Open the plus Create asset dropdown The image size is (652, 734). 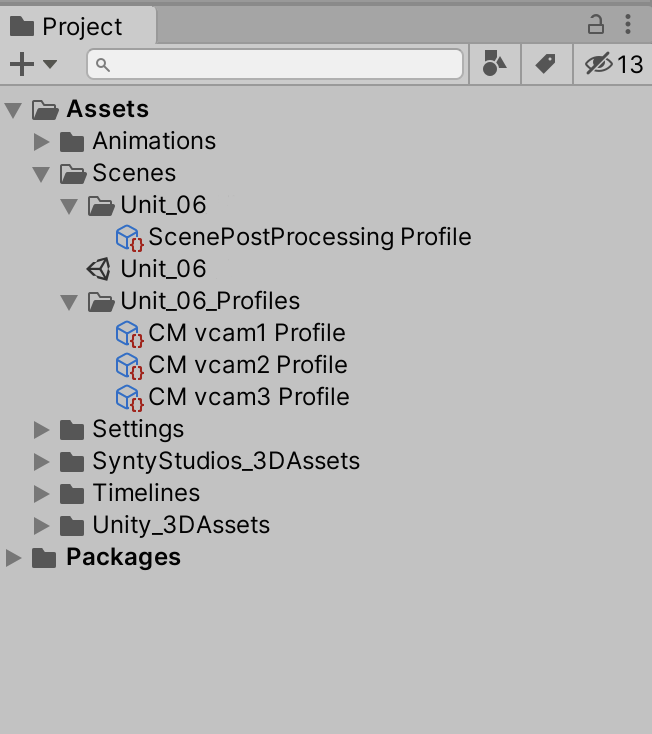click(x=32, y=64)
